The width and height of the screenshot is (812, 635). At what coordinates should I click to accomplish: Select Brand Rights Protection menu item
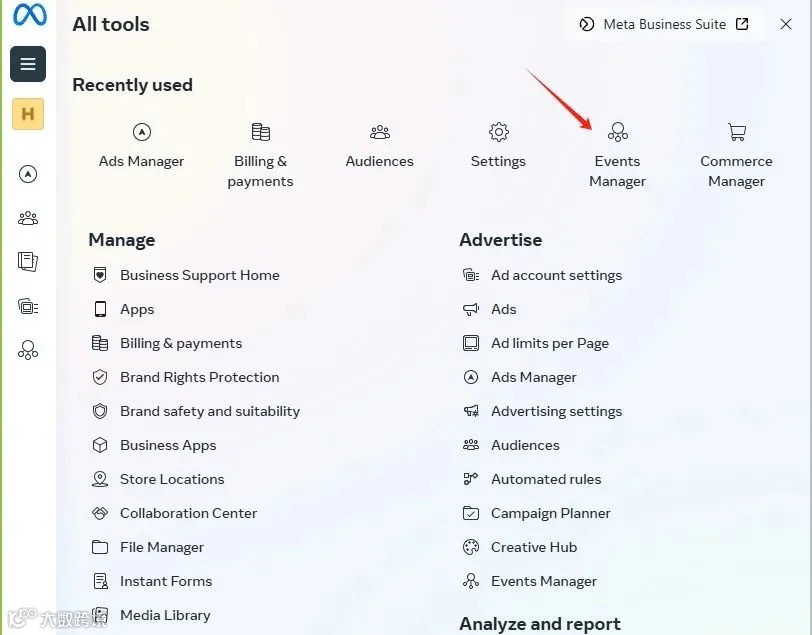199,377
